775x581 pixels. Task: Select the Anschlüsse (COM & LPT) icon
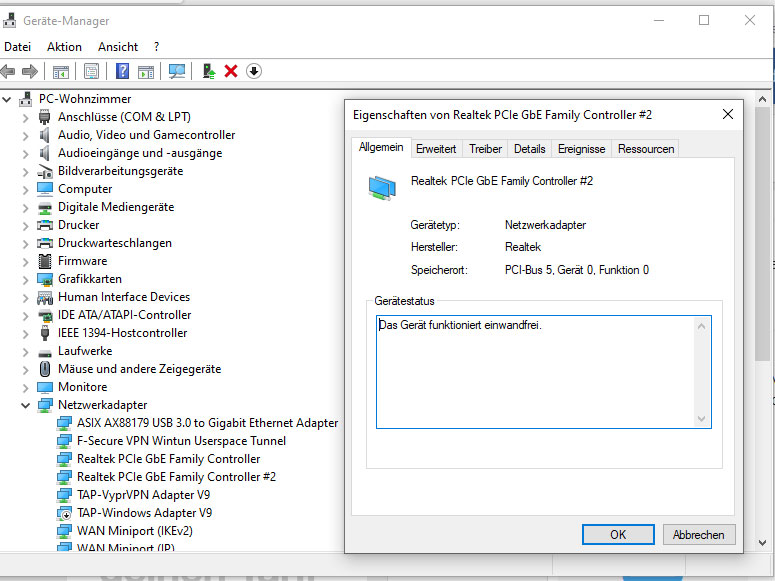point(44,117)
